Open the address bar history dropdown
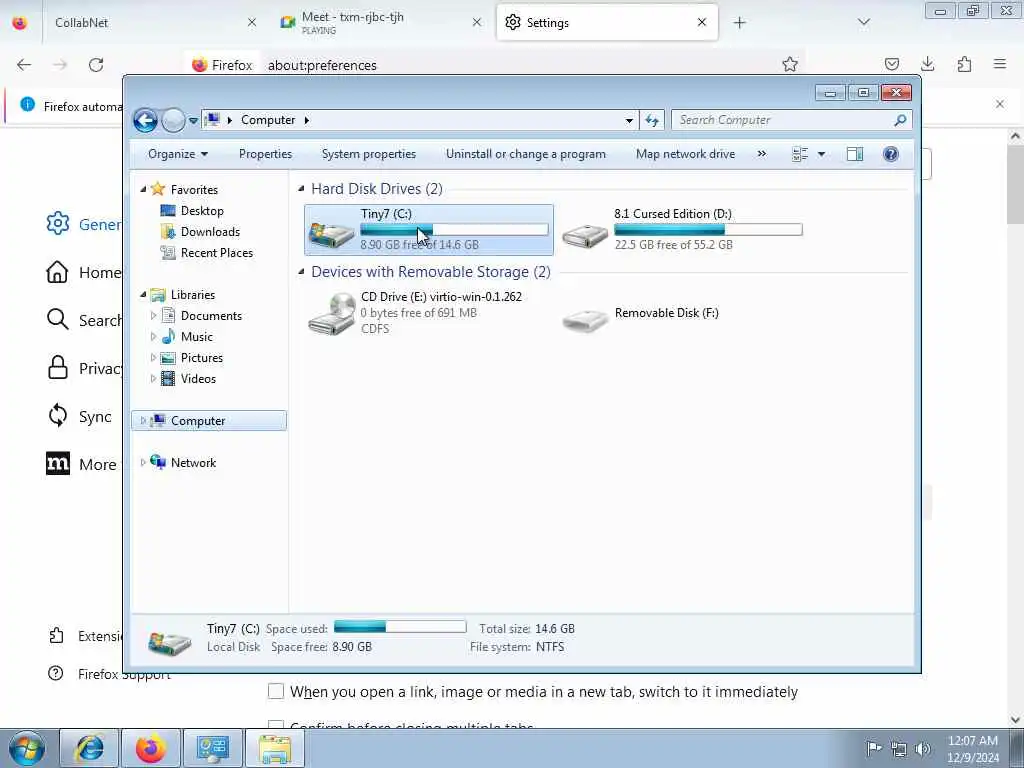 pos(629,120)
